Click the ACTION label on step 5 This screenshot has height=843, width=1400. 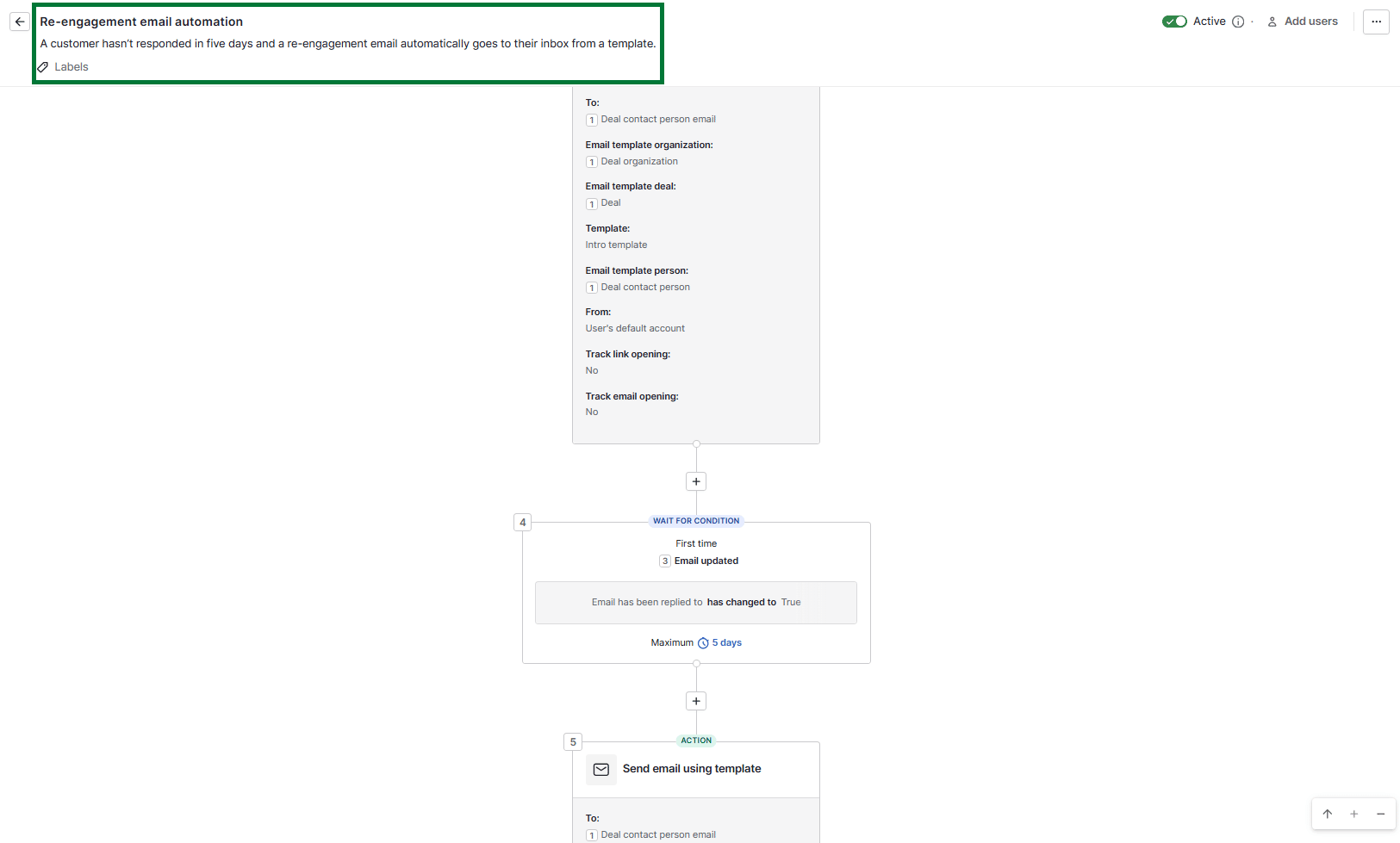(x=696, y=741)
